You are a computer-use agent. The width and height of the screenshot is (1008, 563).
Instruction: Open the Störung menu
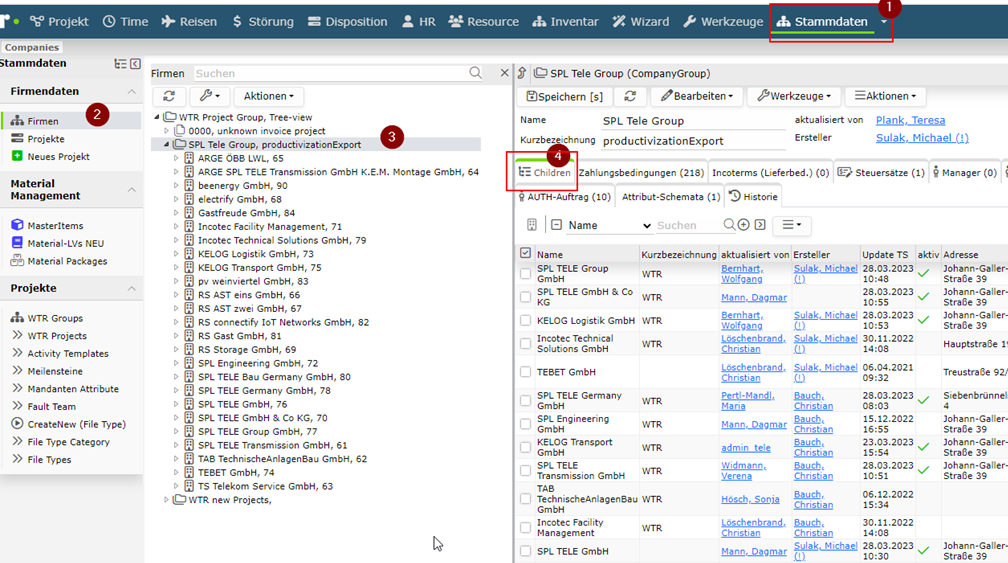263,21
